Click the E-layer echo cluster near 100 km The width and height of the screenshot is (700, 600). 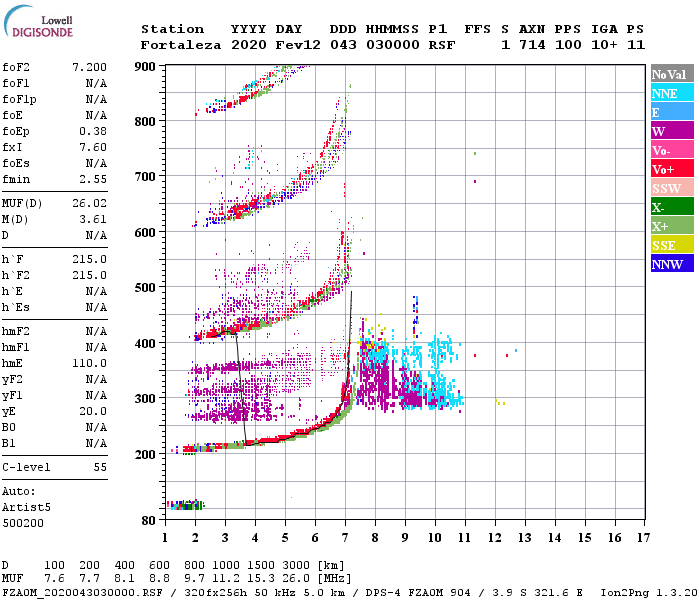point(185,505)
